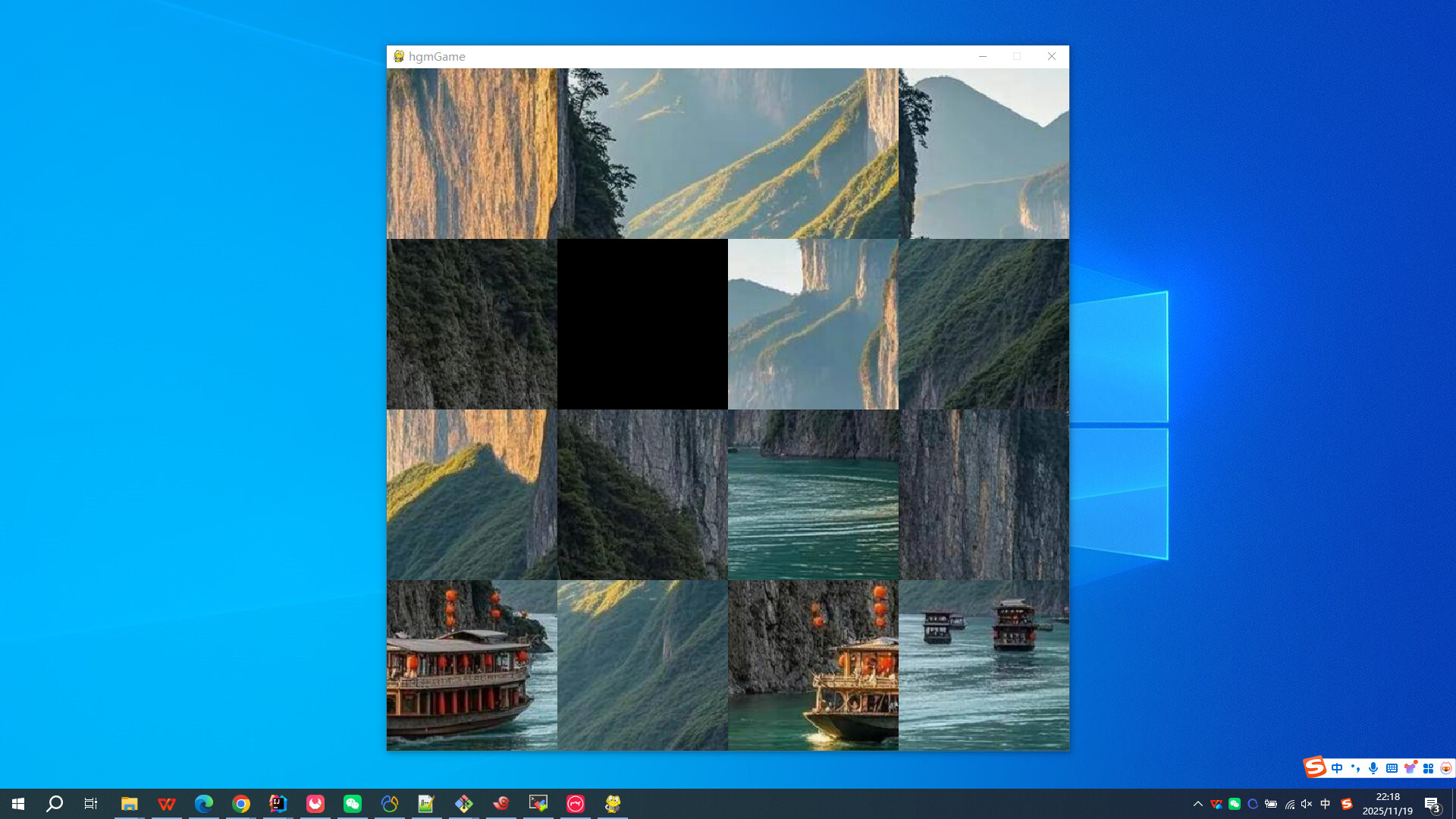Unmute sound via the speaker tray icon
Screen dimensions: 1456x819
coord(1306,805)
